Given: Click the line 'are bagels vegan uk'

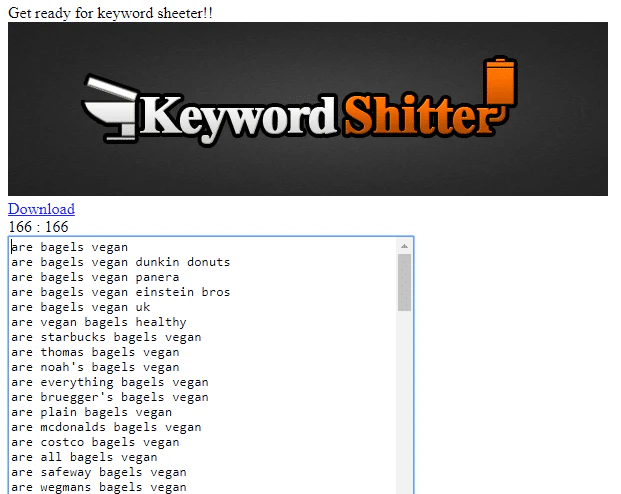Looking at the screenshot, I should coord(80,307).
